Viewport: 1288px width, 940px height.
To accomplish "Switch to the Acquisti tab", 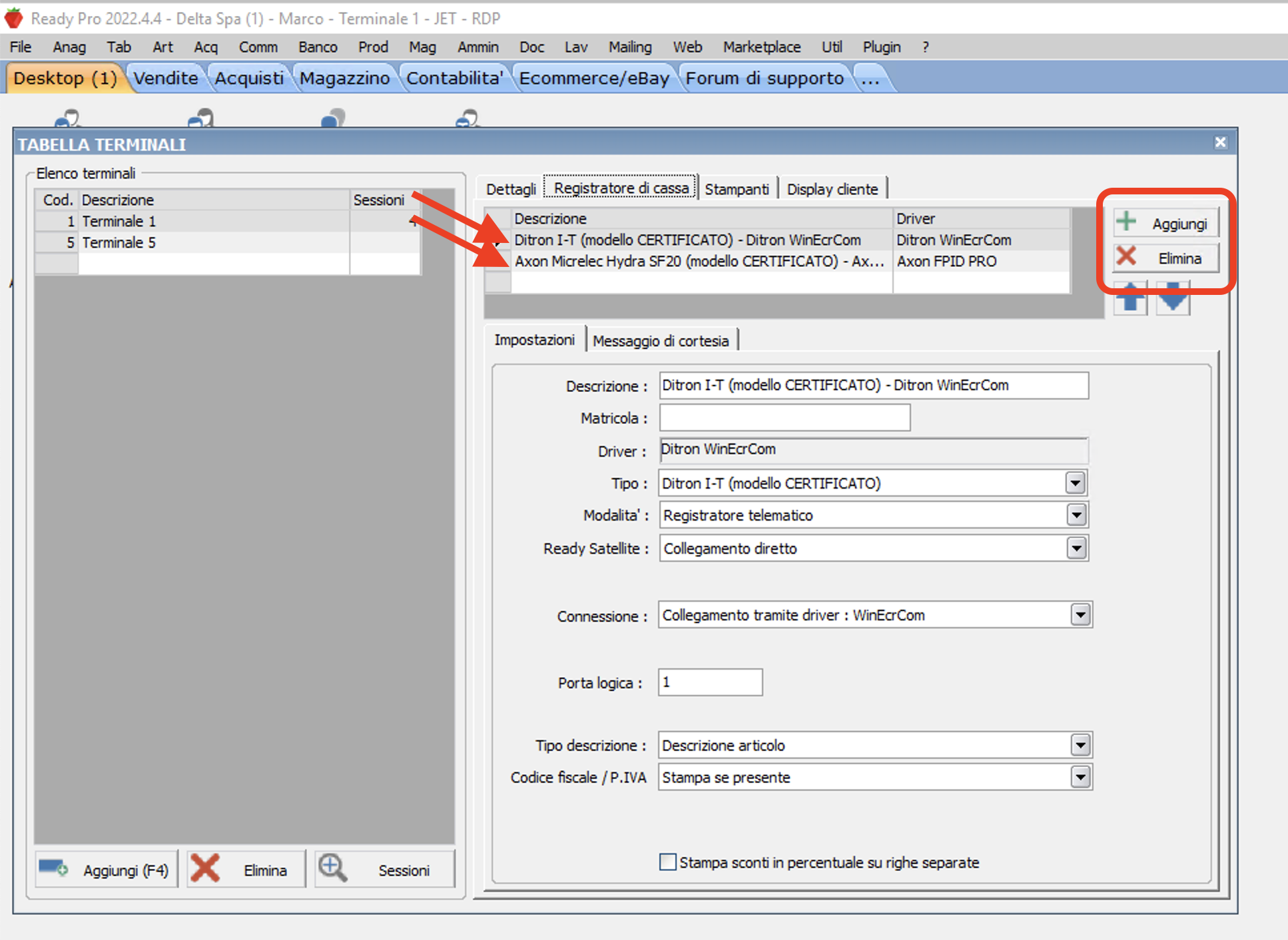I will (x=248, y=78).
